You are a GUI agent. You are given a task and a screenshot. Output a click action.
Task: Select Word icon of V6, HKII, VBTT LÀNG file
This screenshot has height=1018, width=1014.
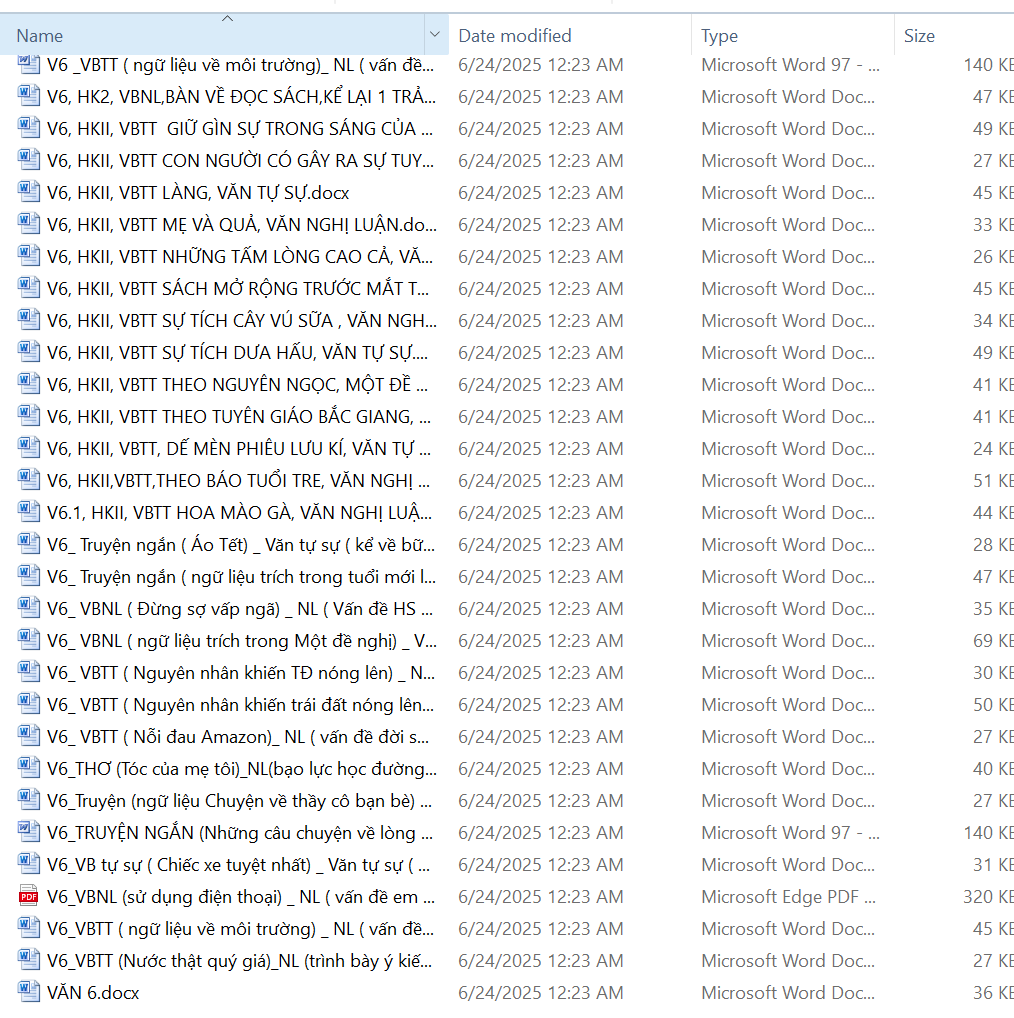(x=28, y=193)
